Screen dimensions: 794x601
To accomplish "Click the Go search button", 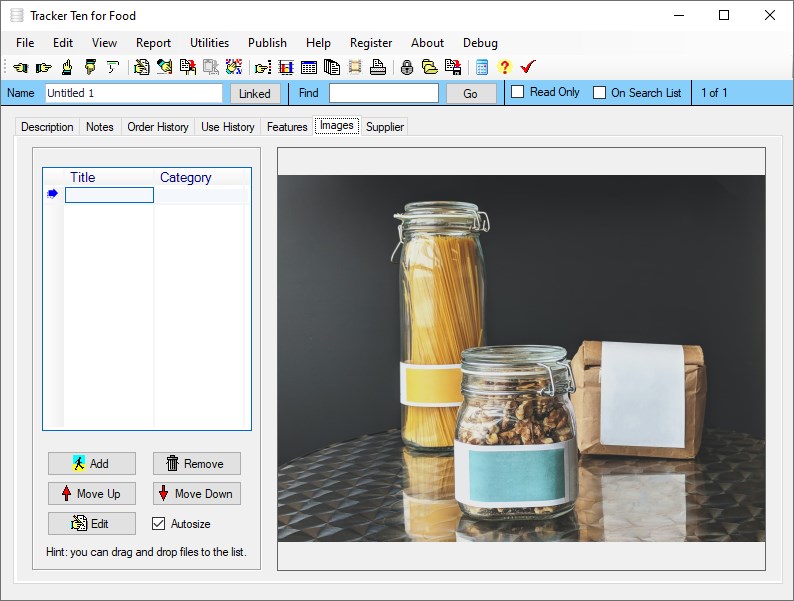I will 470,94.
